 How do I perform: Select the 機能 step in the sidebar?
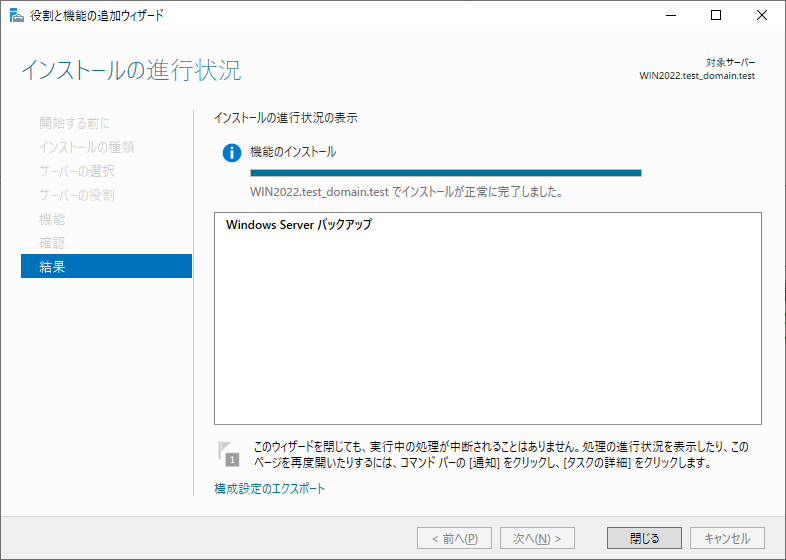(x=52, y=219)
